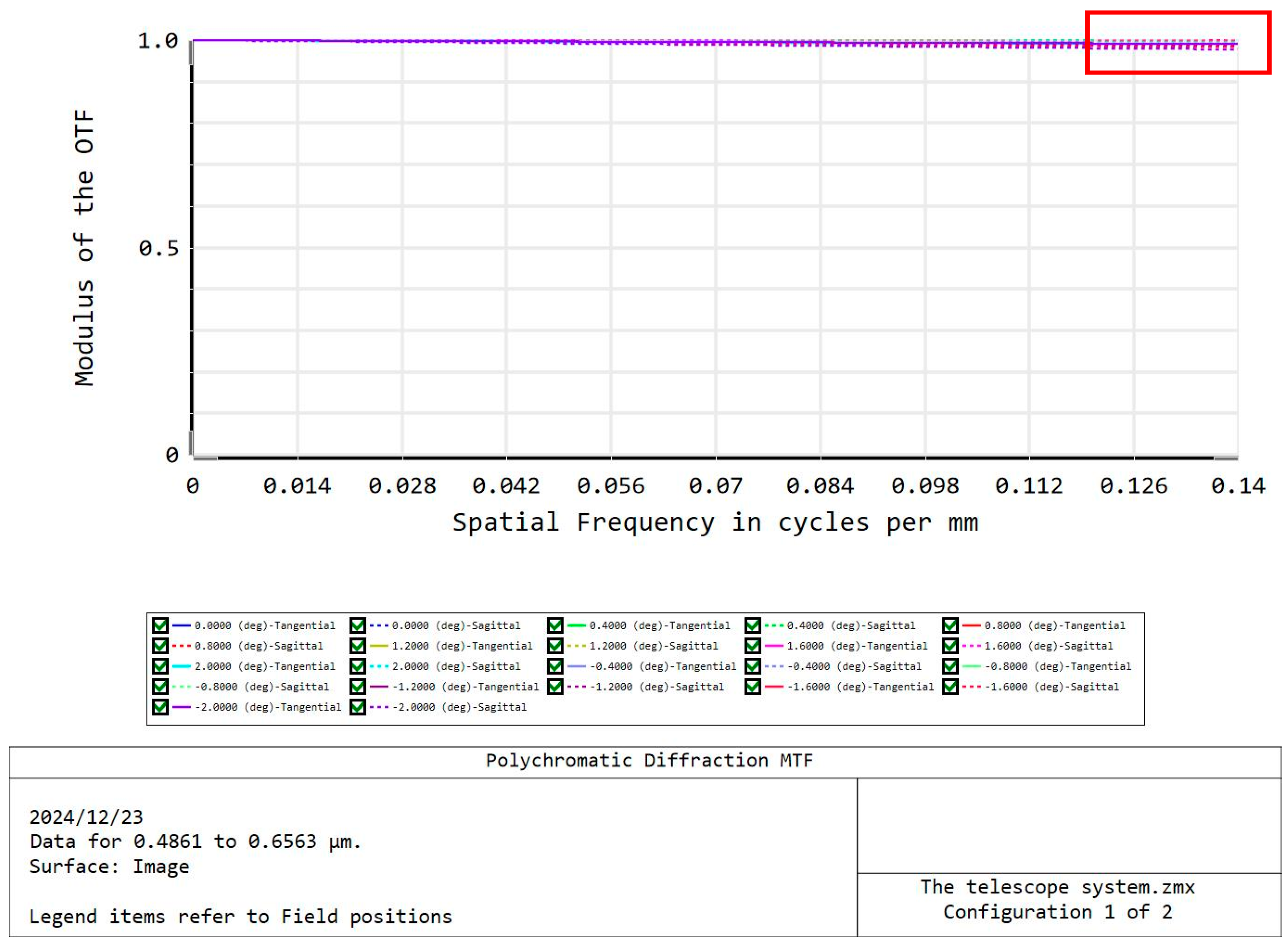
Task: Toggle the -1.2000 (deg)-Tangential field curve
Action: (x=356, y=687)
